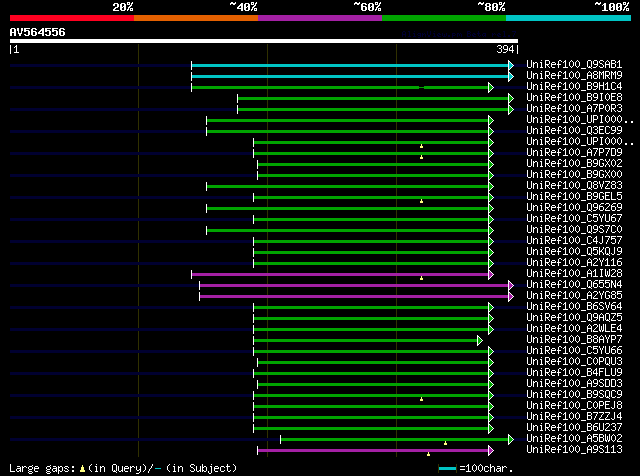This screenshot has height=476, width=640.
Task: Click the yellow in-Query gap legend icon
Action: [82, 469]
